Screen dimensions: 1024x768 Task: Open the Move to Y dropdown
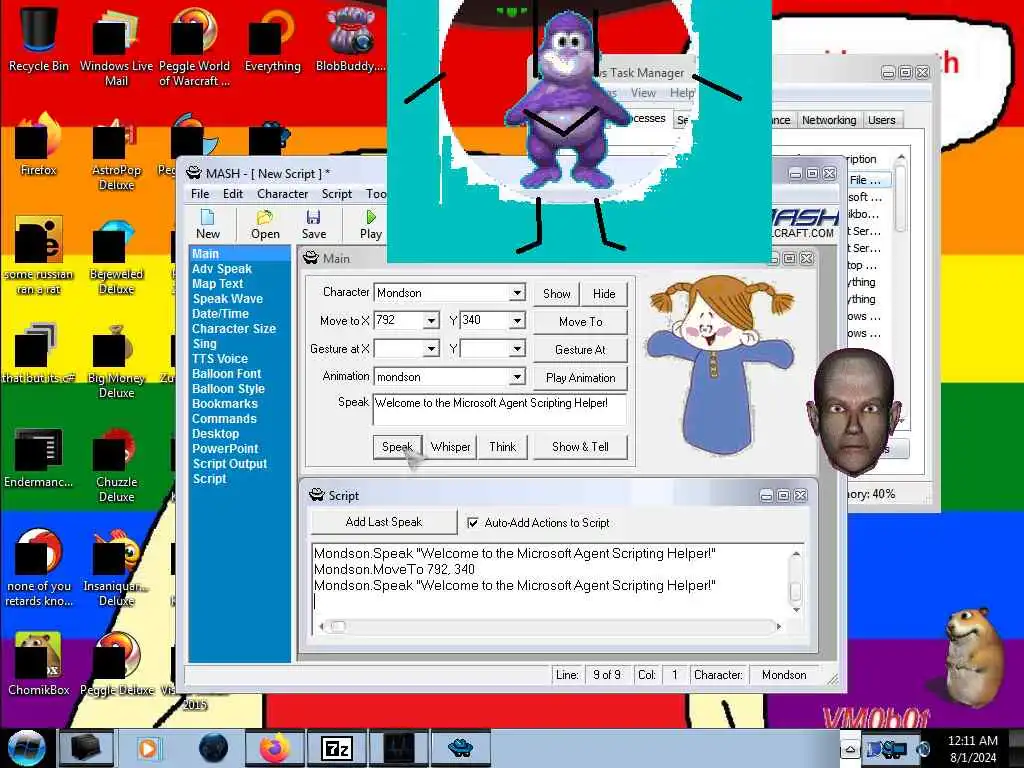point(517,321)
